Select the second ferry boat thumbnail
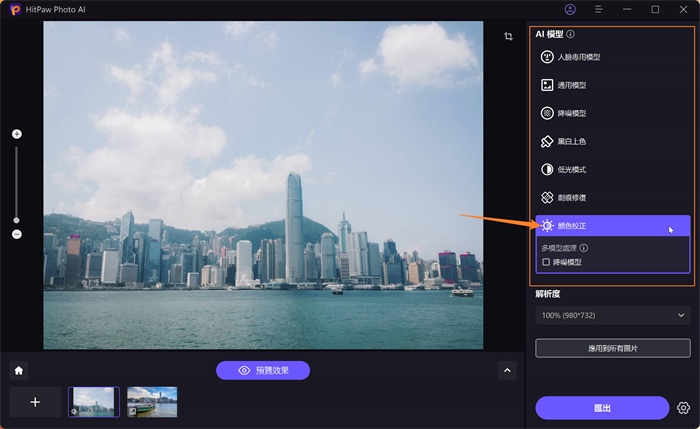This screenshot has width=700, height=429. [152, 402]
